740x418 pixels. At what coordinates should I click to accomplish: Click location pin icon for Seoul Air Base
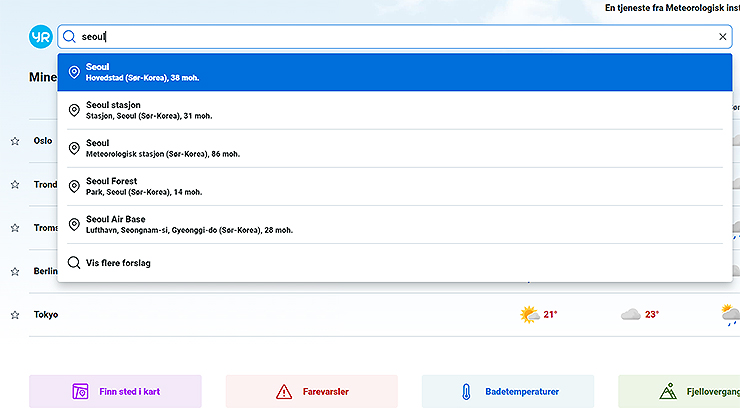[x=74, y=225]
